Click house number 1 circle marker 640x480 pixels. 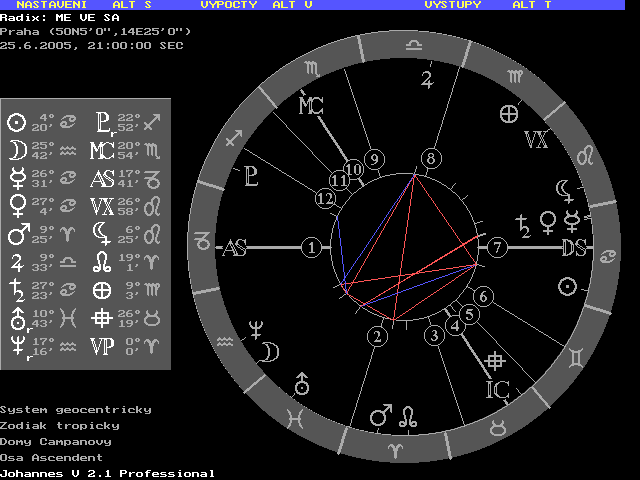coord(313,246)
